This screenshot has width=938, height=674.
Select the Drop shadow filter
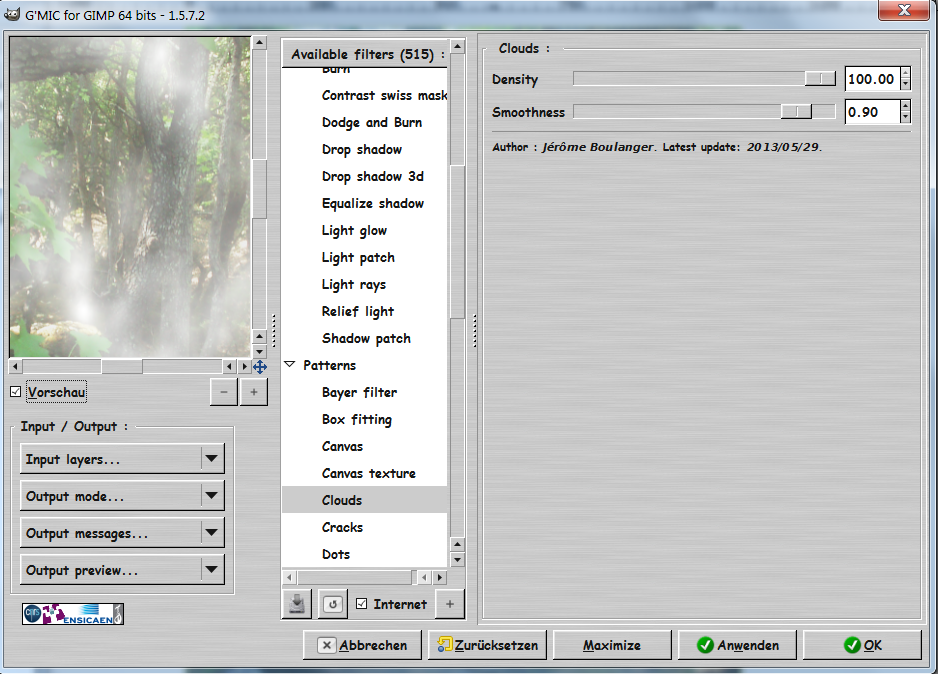pos(364,149)
